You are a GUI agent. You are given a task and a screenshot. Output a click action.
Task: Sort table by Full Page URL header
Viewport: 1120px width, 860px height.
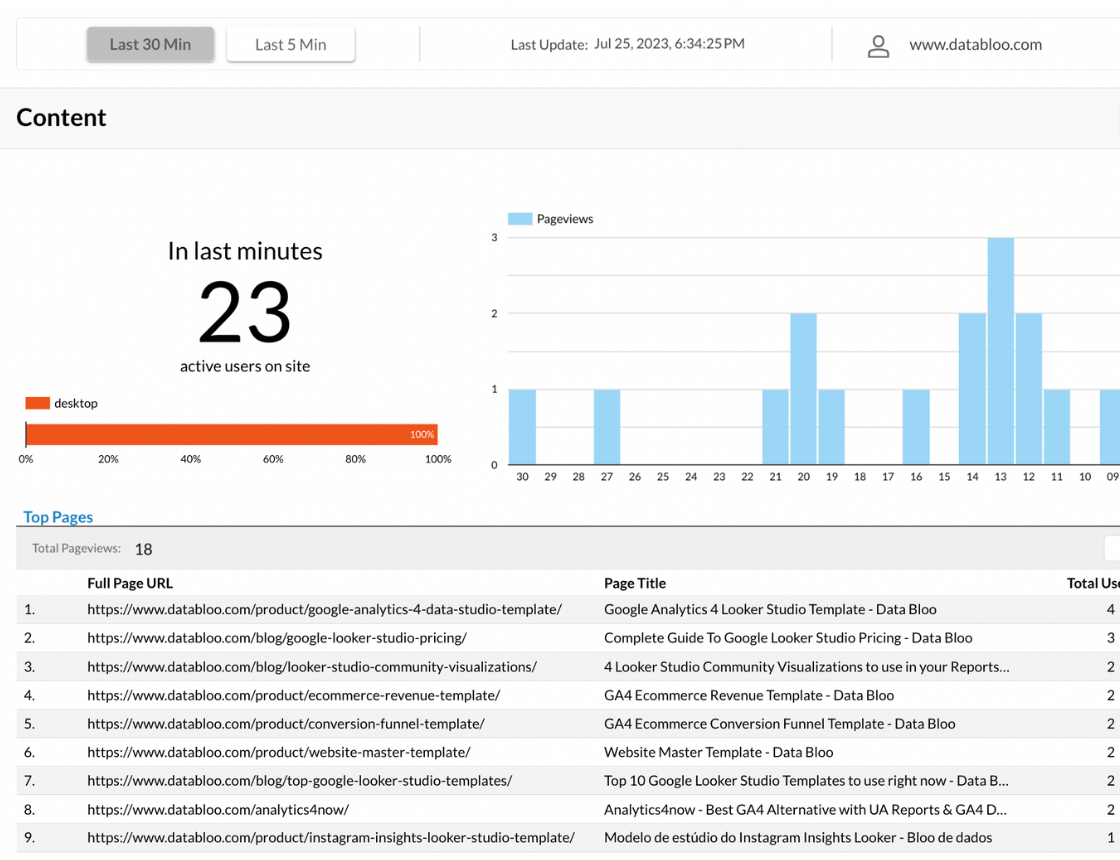130,583
